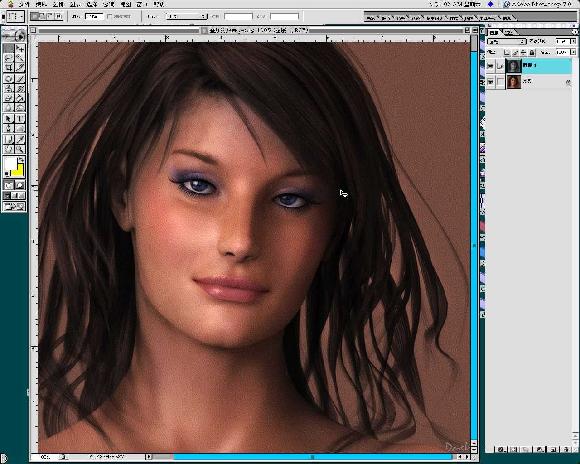Select the Blur tool
Image resolution: width=580 pixels, height=464 pixels.
[x=8, y=108]
